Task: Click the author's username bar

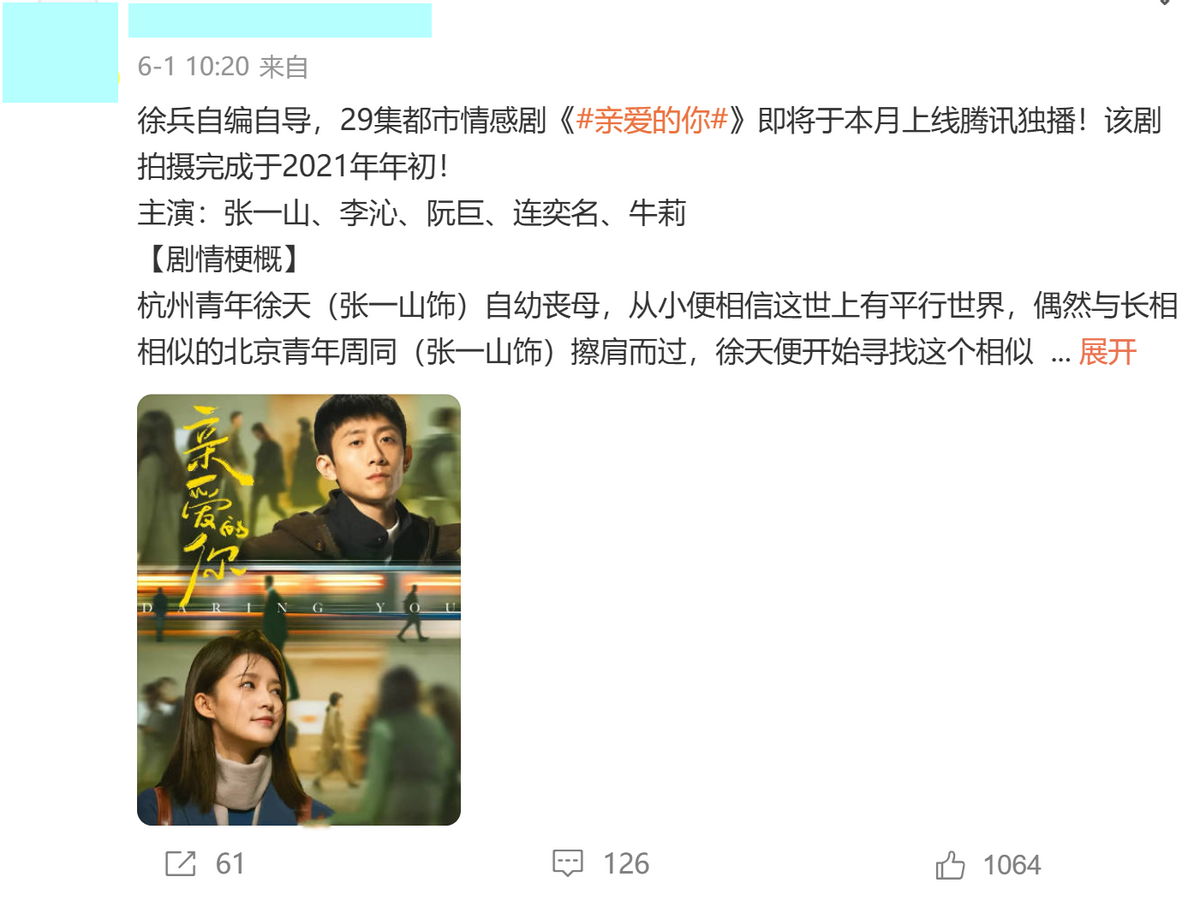Action: click(x=280, y=20)
